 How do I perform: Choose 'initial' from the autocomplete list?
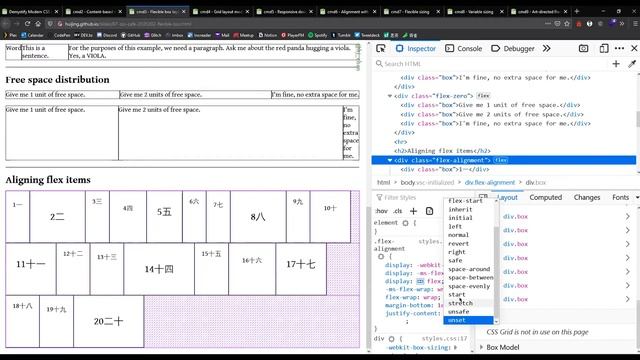click(469, 218)
